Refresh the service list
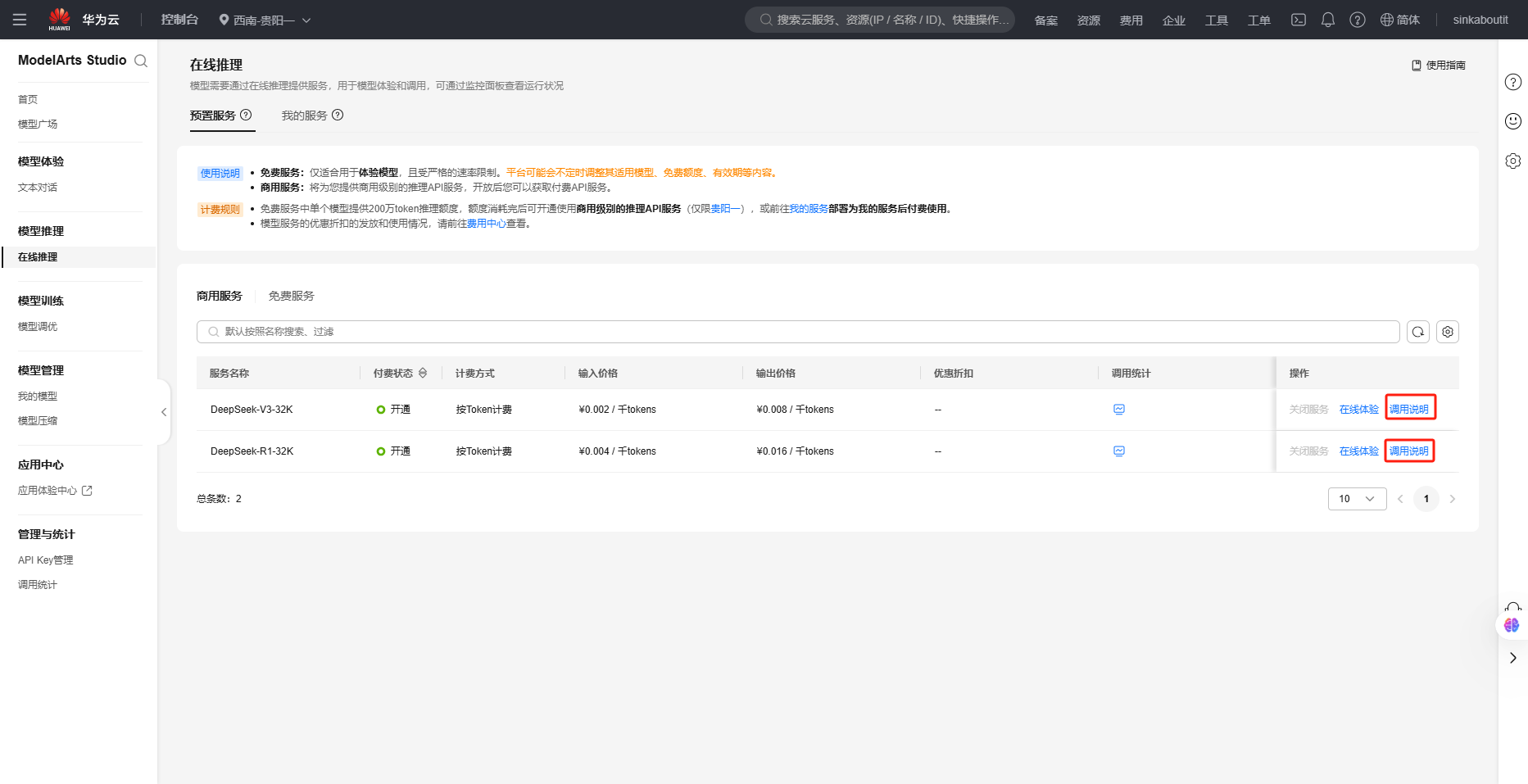The height and width of the screenshot is (784, 1528). pos(1418,332)
